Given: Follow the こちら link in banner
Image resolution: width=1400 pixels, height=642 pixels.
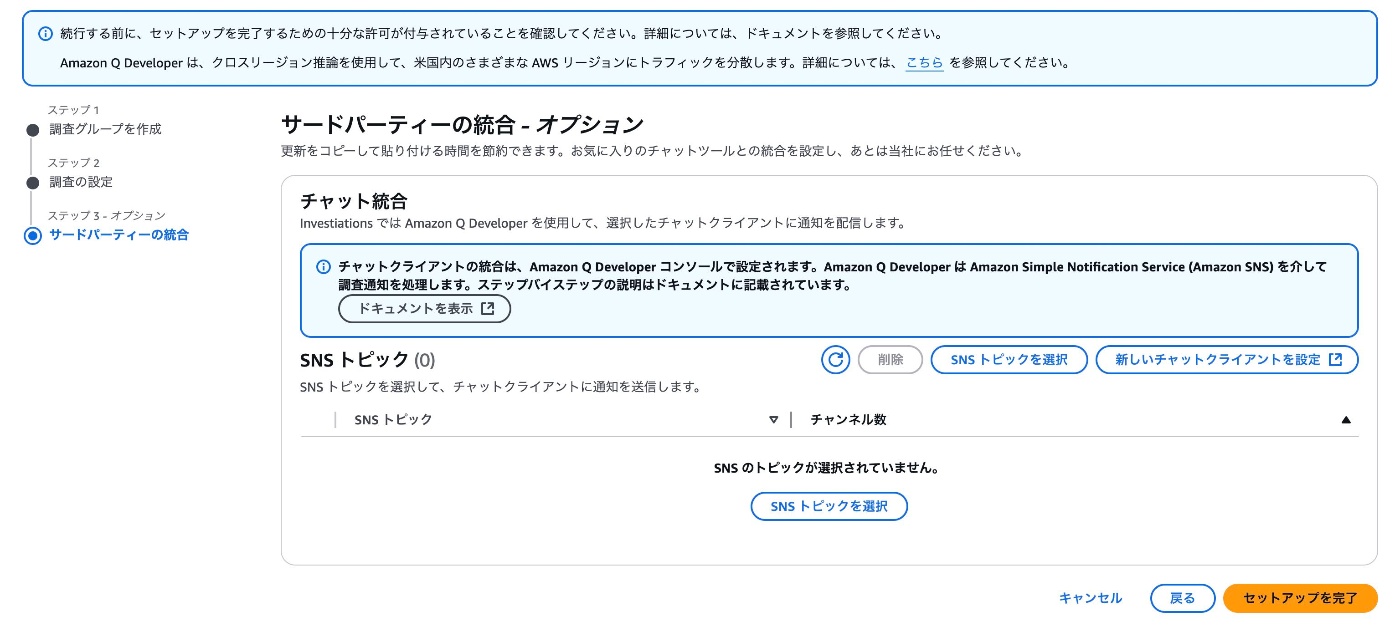Looking at the screenshot, I should (x=924, y=63).
